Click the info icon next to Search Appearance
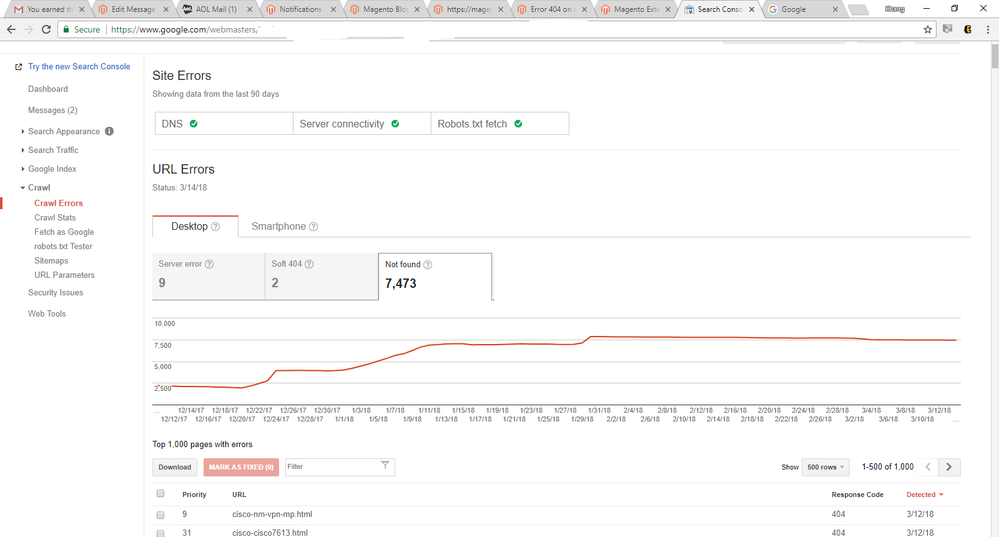Image resolution: width=999 pixels, height=537 pixels. pyautogui.click(x=110, y=131)
